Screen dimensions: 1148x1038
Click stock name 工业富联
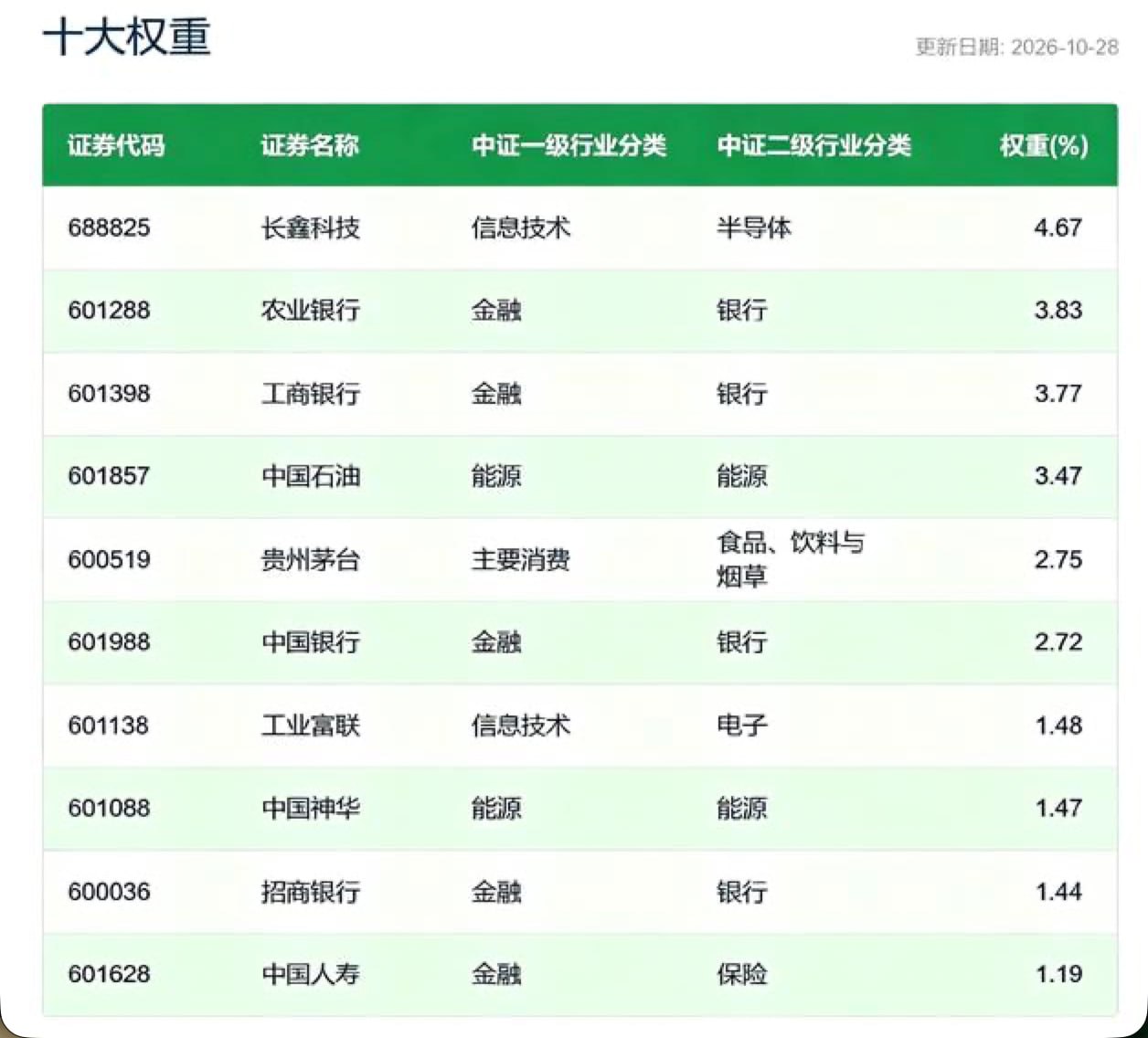[311, 726]
